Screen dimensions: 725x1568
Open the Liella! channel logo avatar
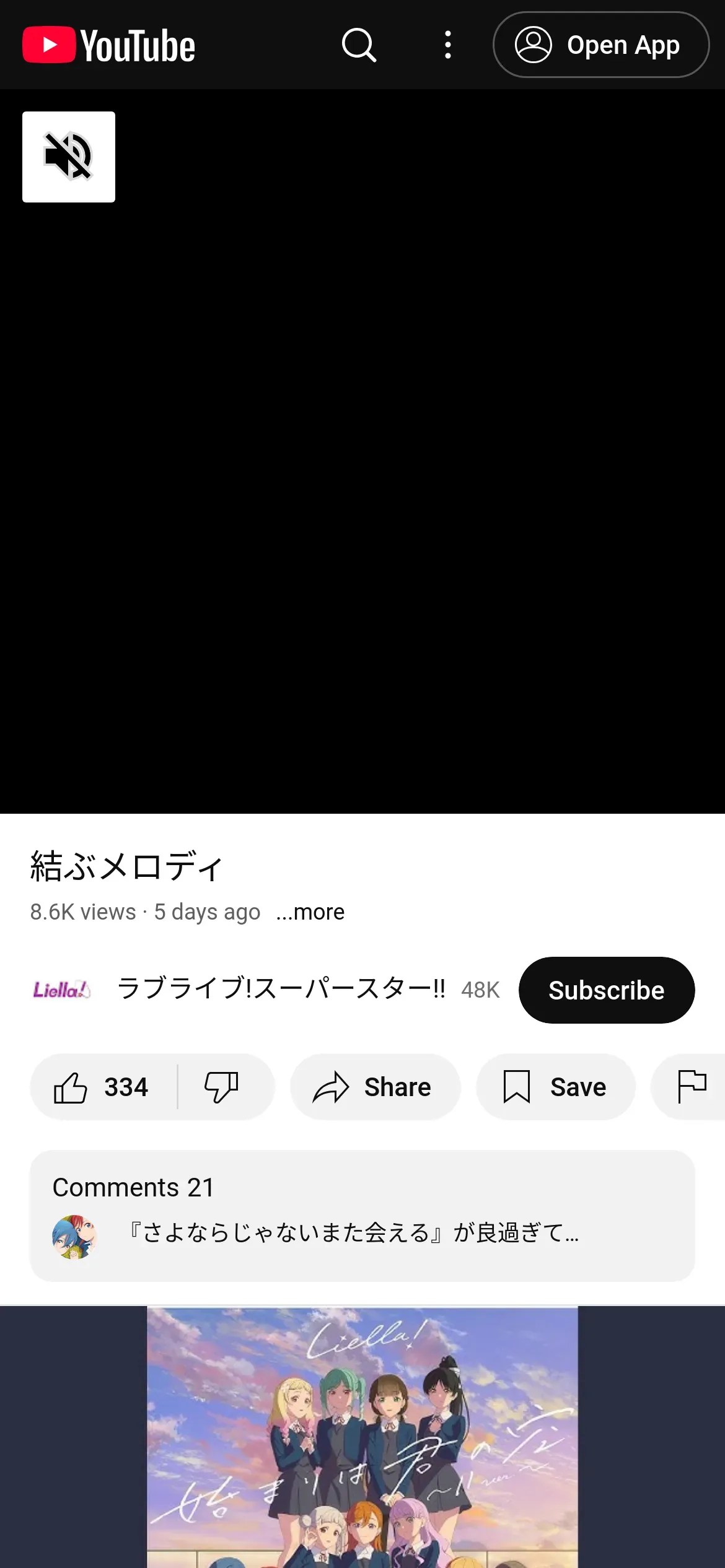62,990
